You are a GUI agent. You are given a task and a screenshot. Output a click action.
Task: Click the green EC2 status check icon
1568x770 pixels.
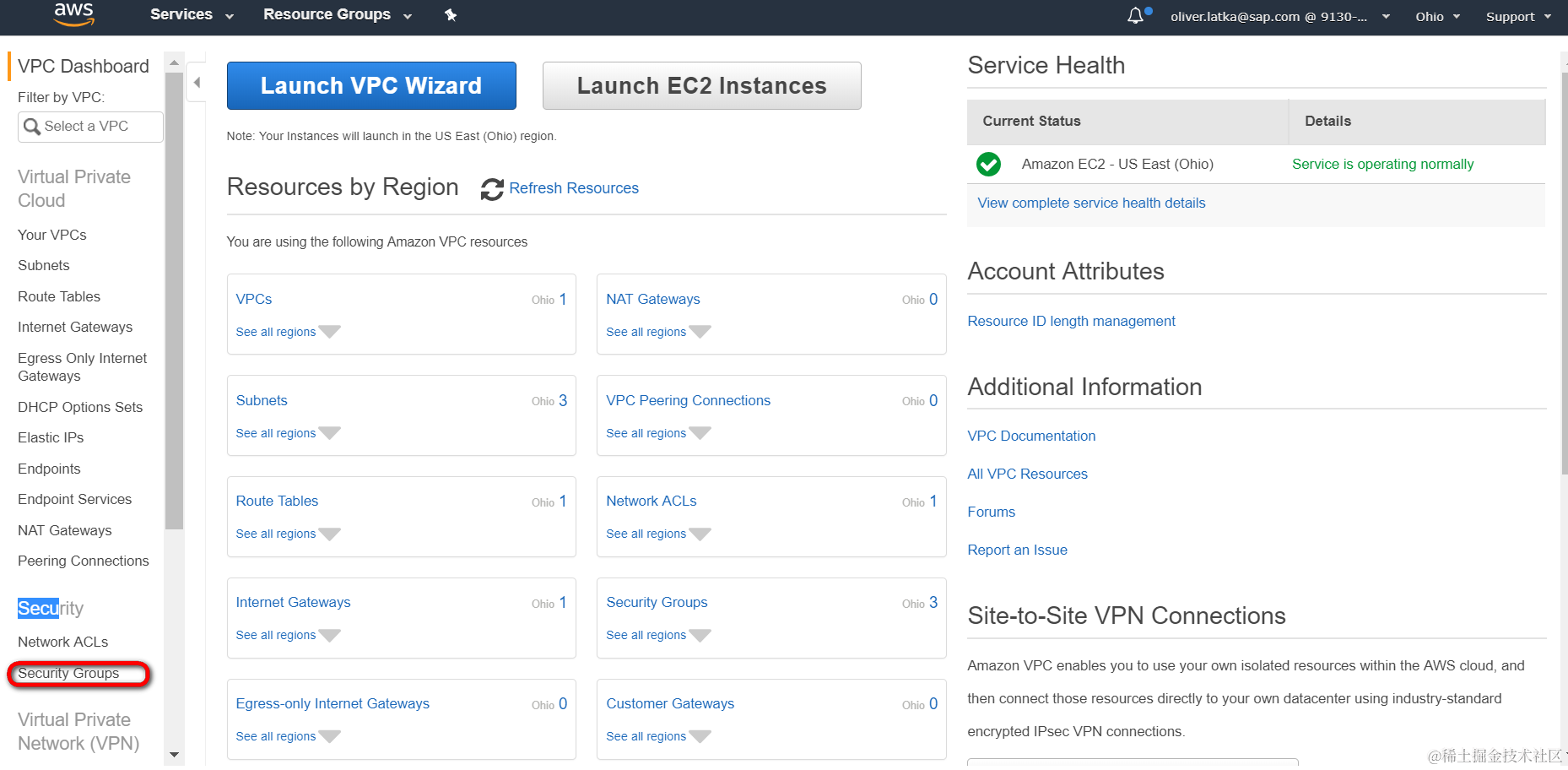pos(988,164)
